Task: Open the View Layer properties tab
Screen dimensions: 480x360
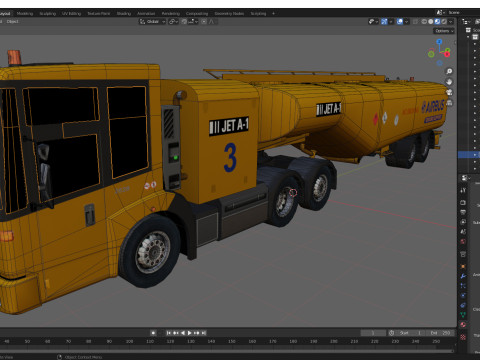Action: click(x=463, y=222)
